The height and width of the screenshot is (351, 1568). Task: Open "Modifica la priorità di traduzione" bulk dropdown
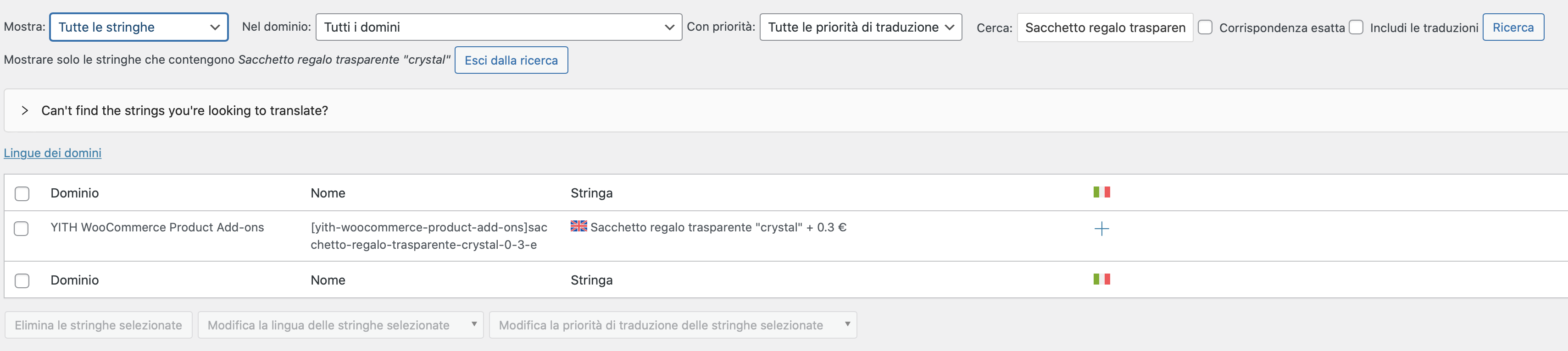[673, 325]
